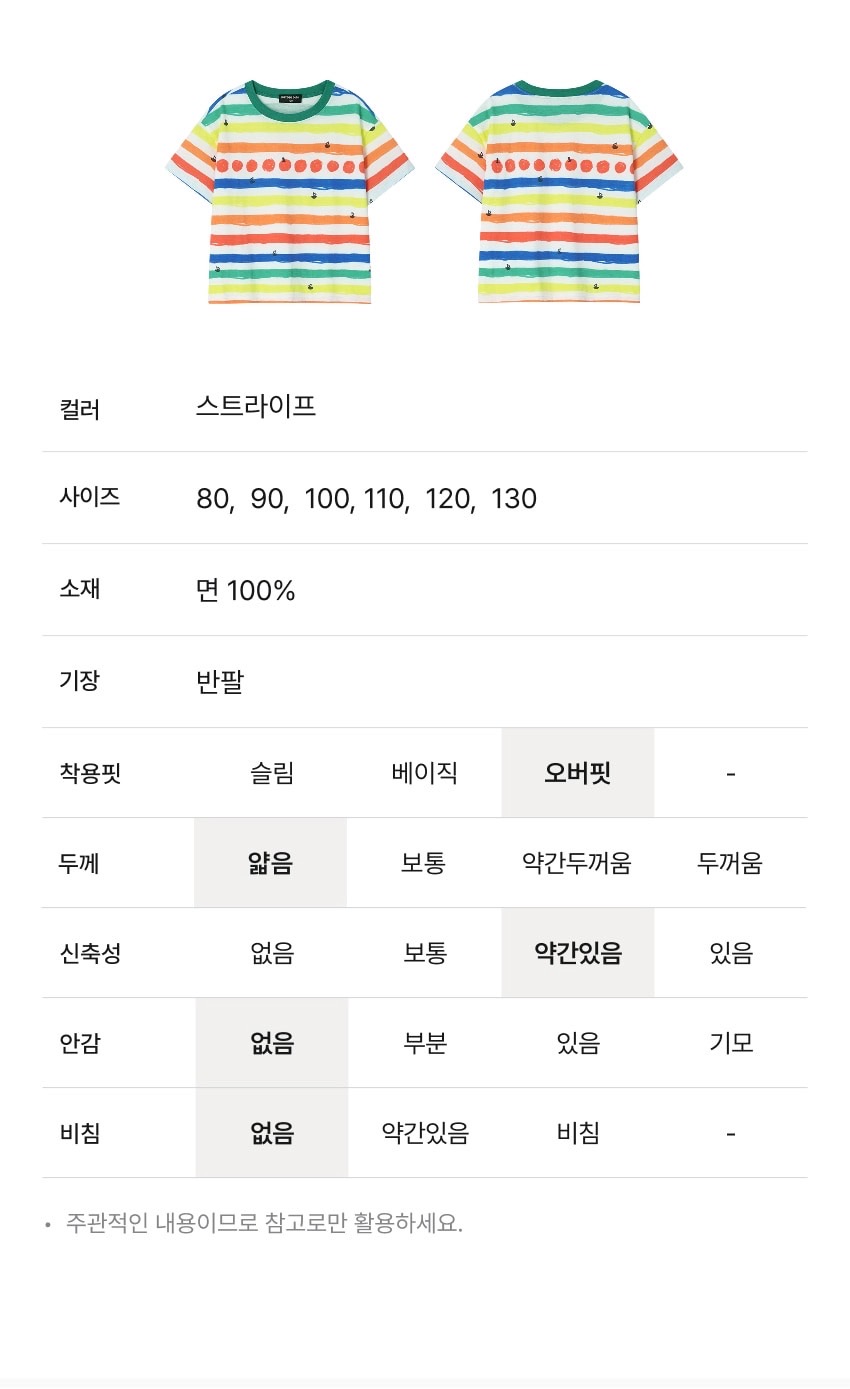Choose 두꺼움 thickness option

point(730,863)
